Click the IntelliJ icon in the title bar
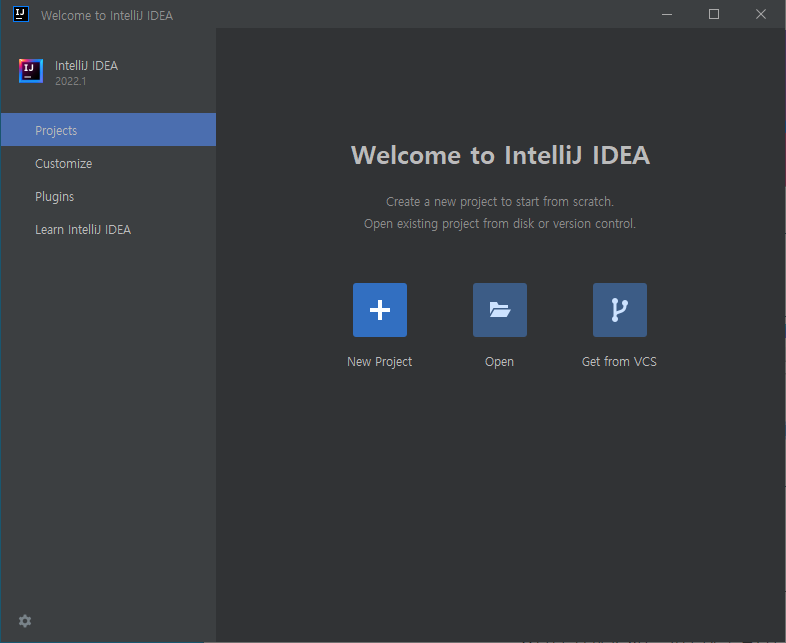This screenshot has height=643, width=786. (21, 14)
